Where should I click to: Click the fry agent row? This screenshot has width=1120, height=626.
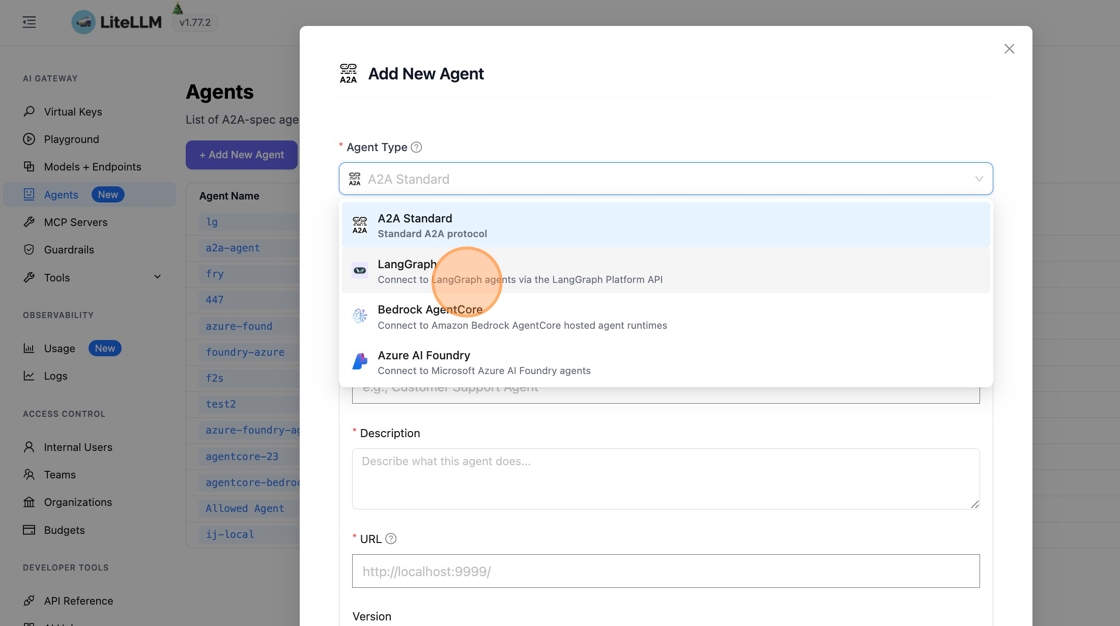coord(214,274)
